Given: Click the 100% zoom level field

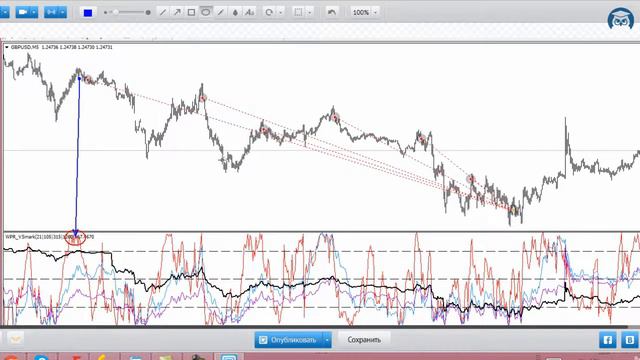Looking at the screenshot, I should pyautogui.click(x=361, y=13).
